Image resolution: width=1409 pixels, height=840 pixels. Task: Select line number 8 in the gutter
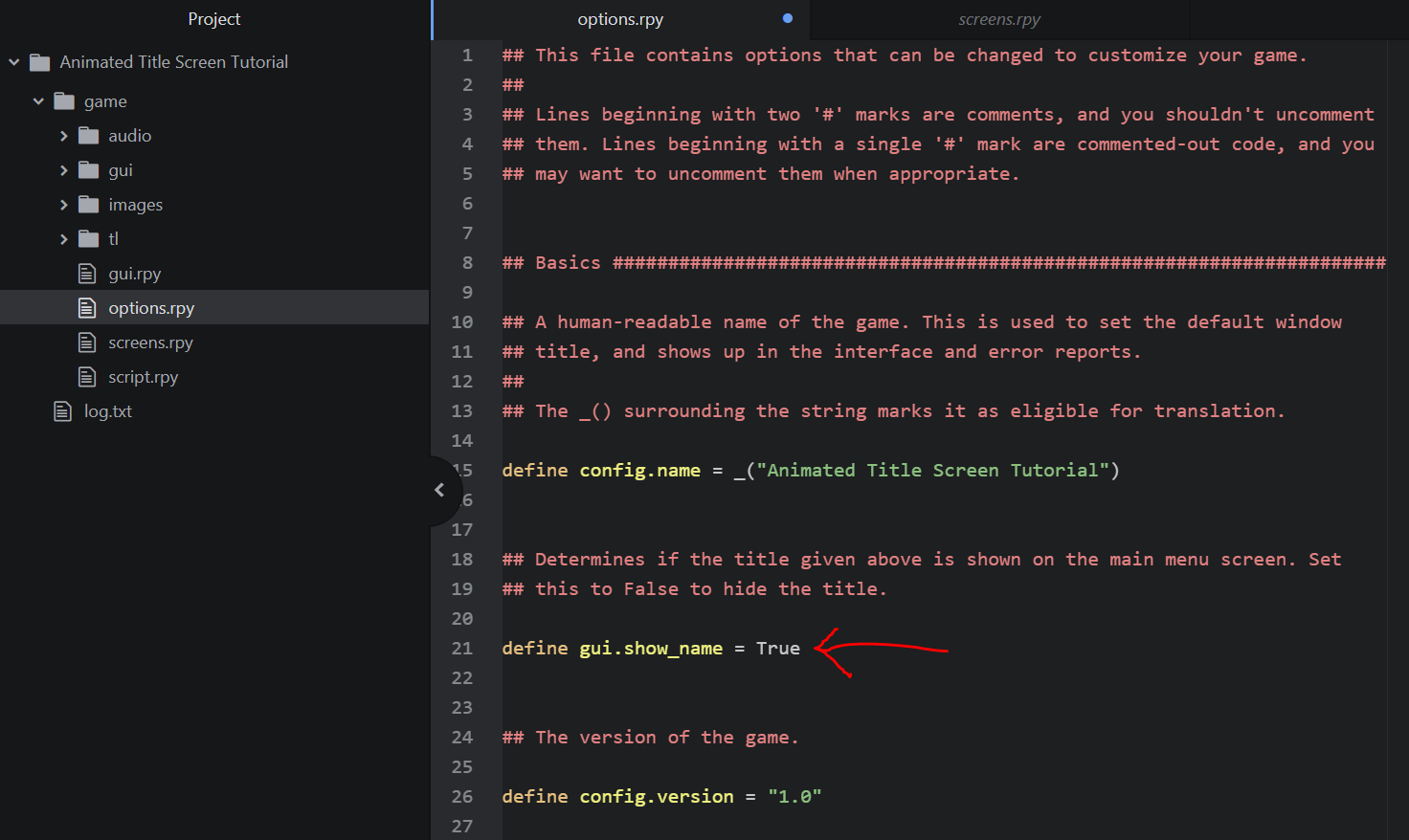click(x=467, y=263)
